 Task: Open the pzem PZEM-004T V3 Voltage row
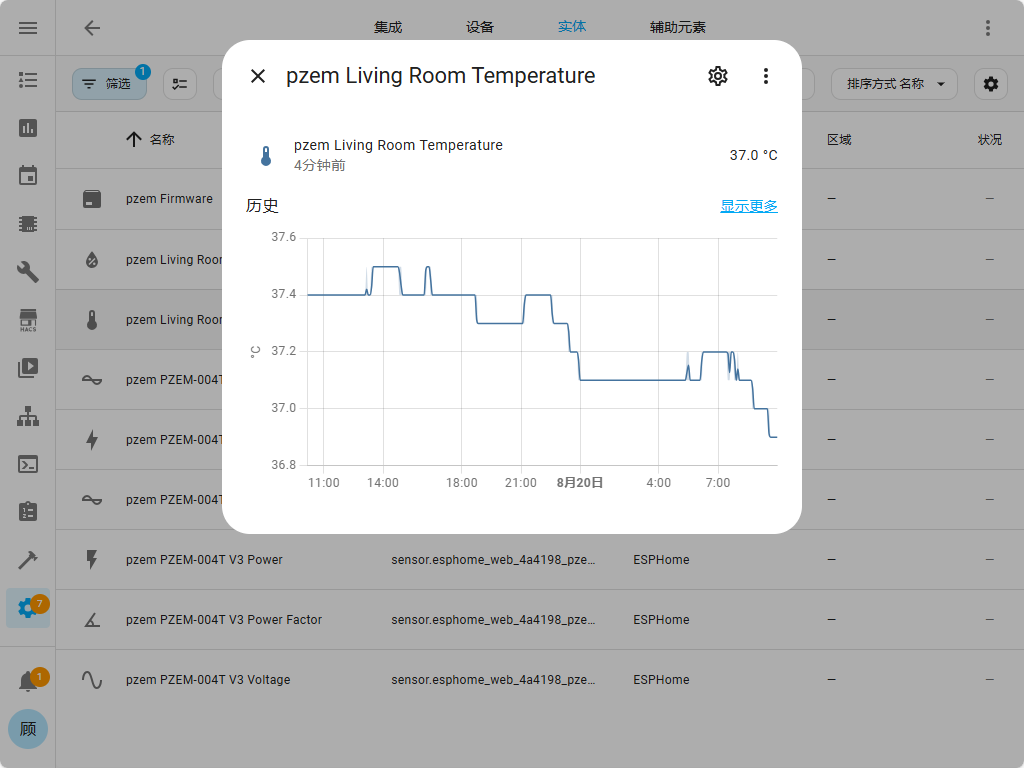point(208,680)
